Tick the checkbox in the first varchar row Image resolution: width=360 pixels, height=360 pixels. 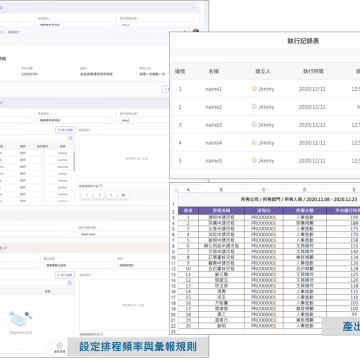pos(42,153)
